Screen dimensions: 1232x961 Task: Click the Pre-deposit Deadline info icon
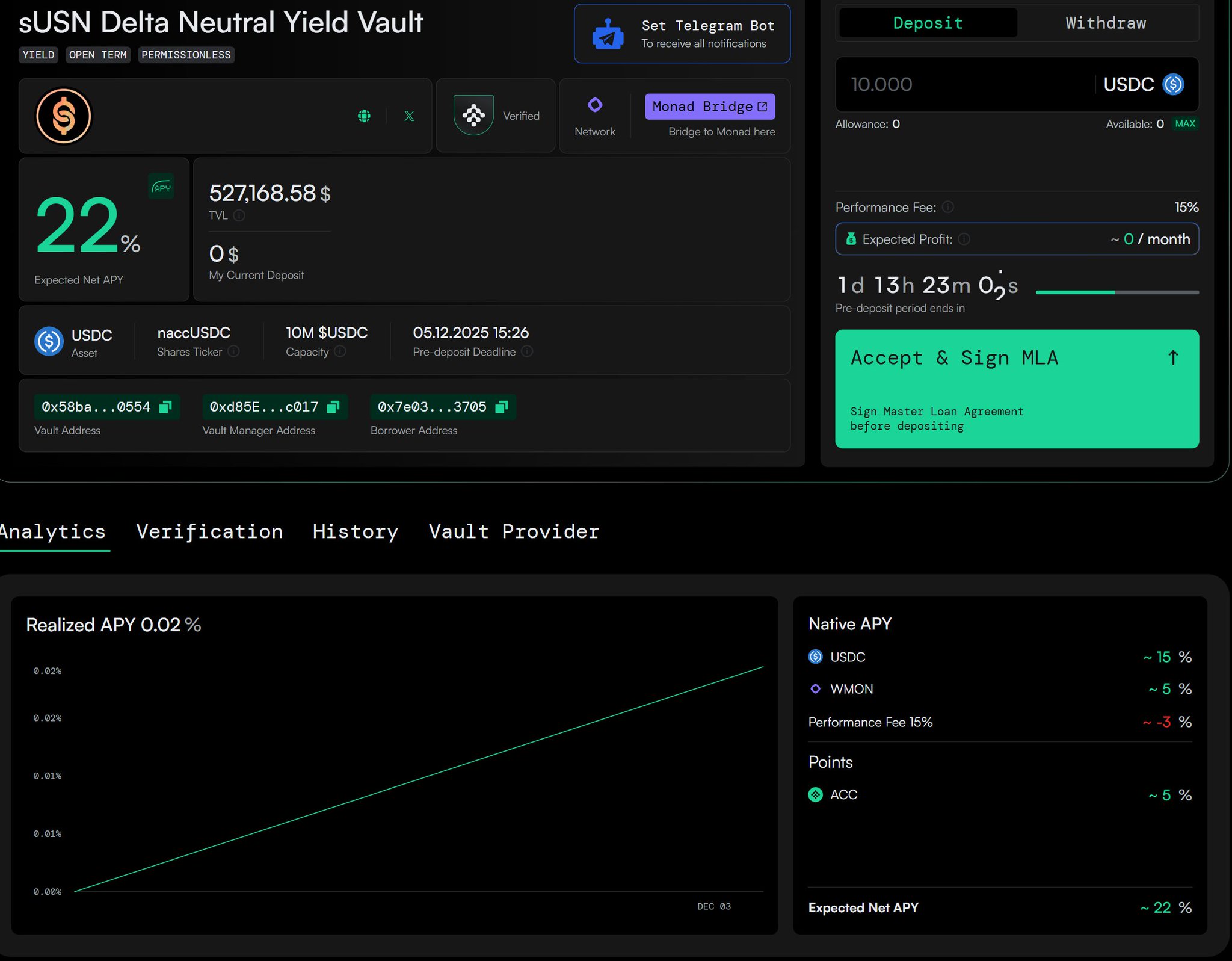coord(527,351)
